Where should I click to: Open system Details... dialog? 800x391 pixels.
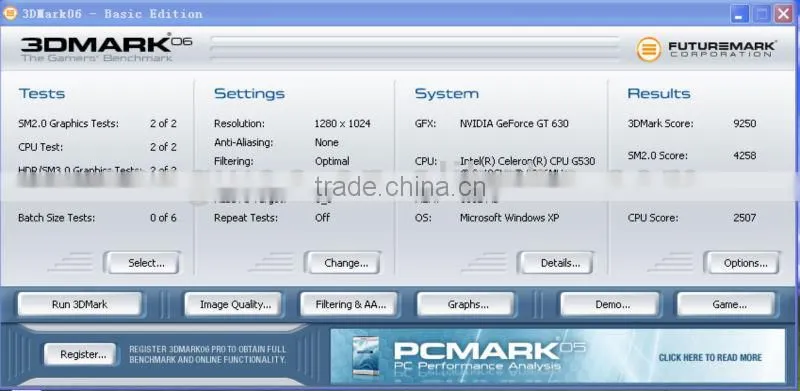pyautogui.click(x=556, y=263)
